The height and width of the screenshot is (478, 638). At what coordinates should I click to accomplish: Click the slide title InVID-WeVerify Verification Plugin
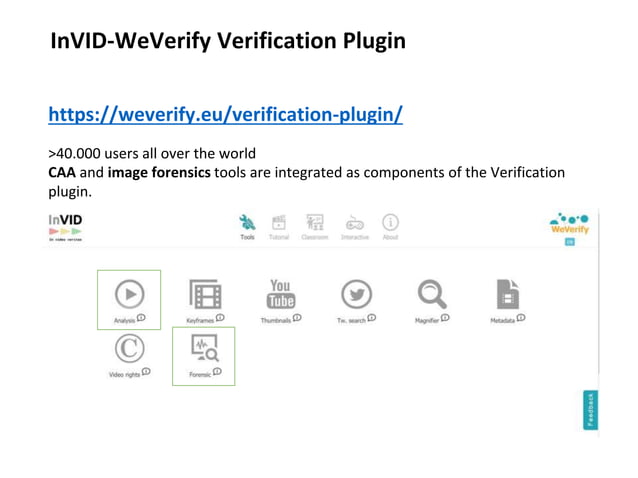[228, 41]
